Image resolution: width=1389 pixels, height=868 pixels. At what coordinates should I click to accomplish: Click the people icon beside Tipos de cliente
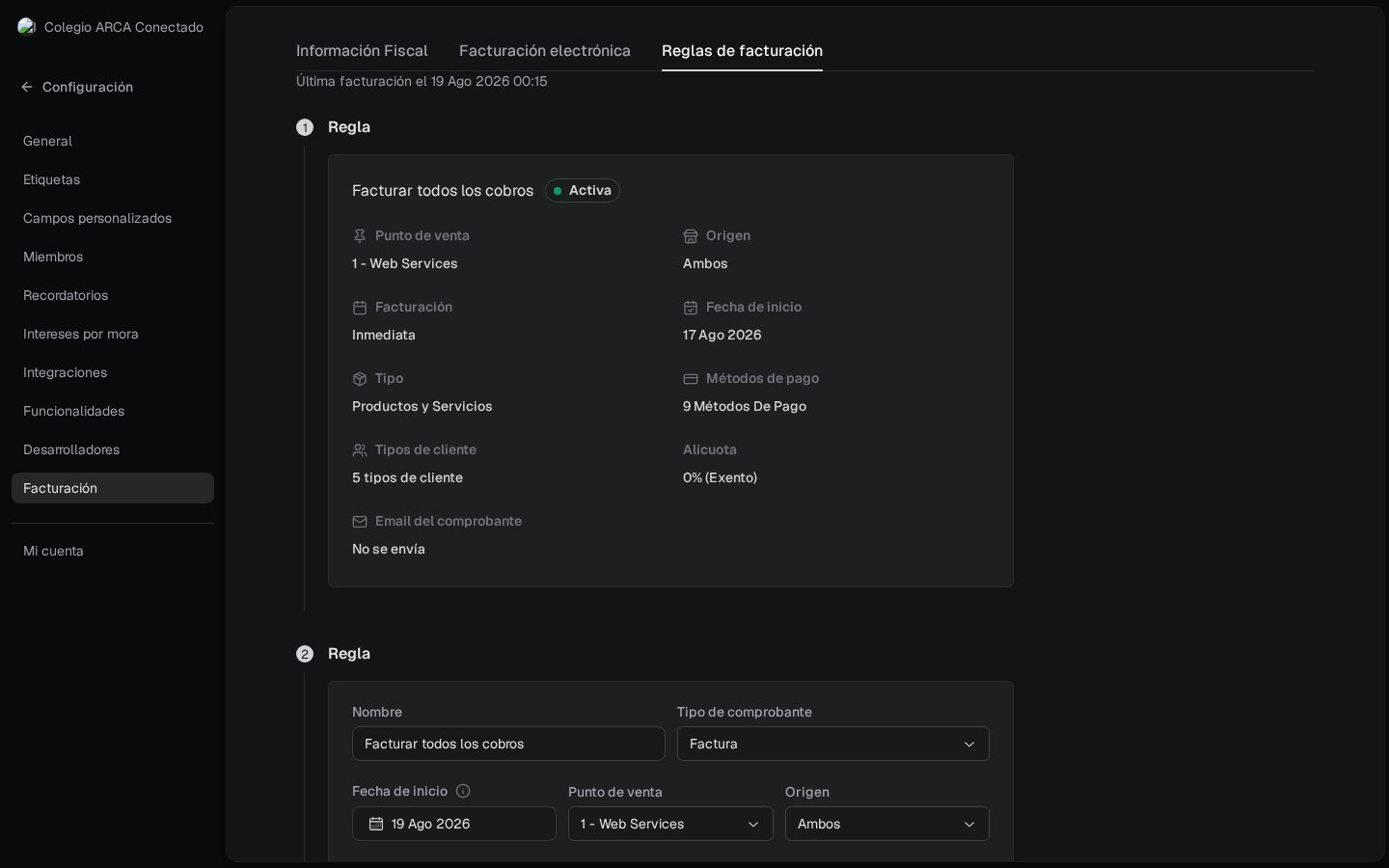[x=360, y=450]
